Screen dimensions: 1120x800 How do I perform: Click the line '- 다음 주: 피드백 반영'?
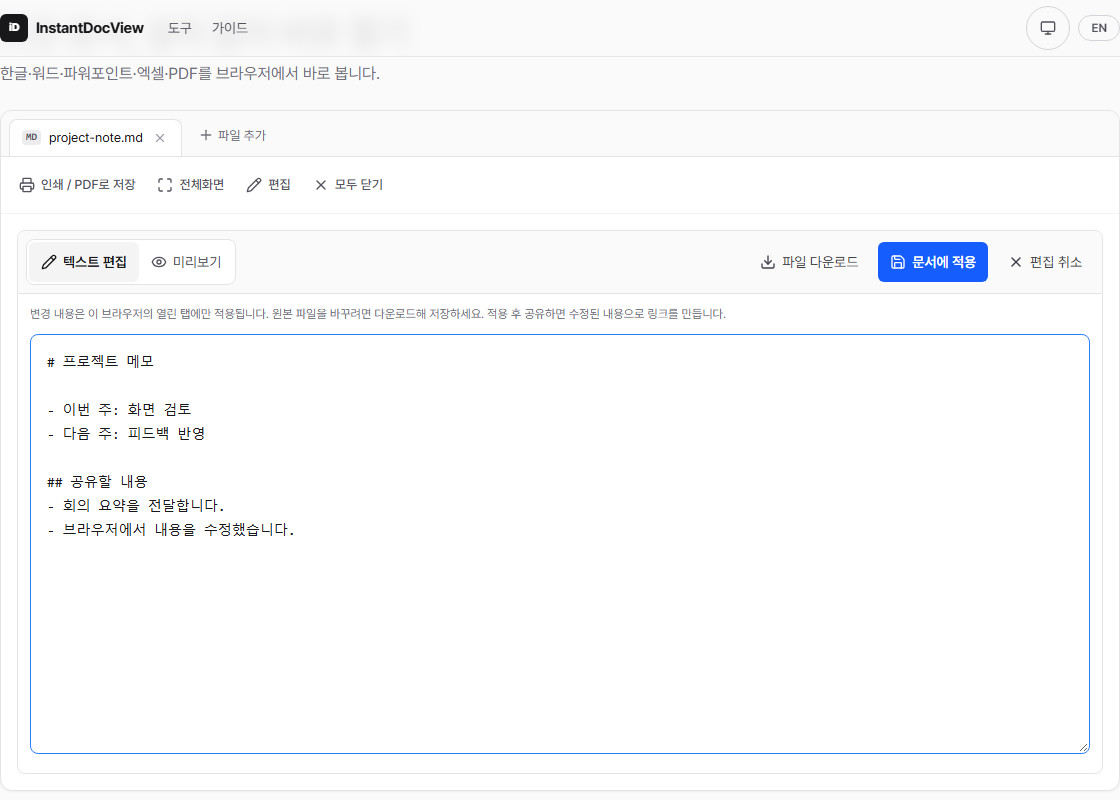point(126,434)
